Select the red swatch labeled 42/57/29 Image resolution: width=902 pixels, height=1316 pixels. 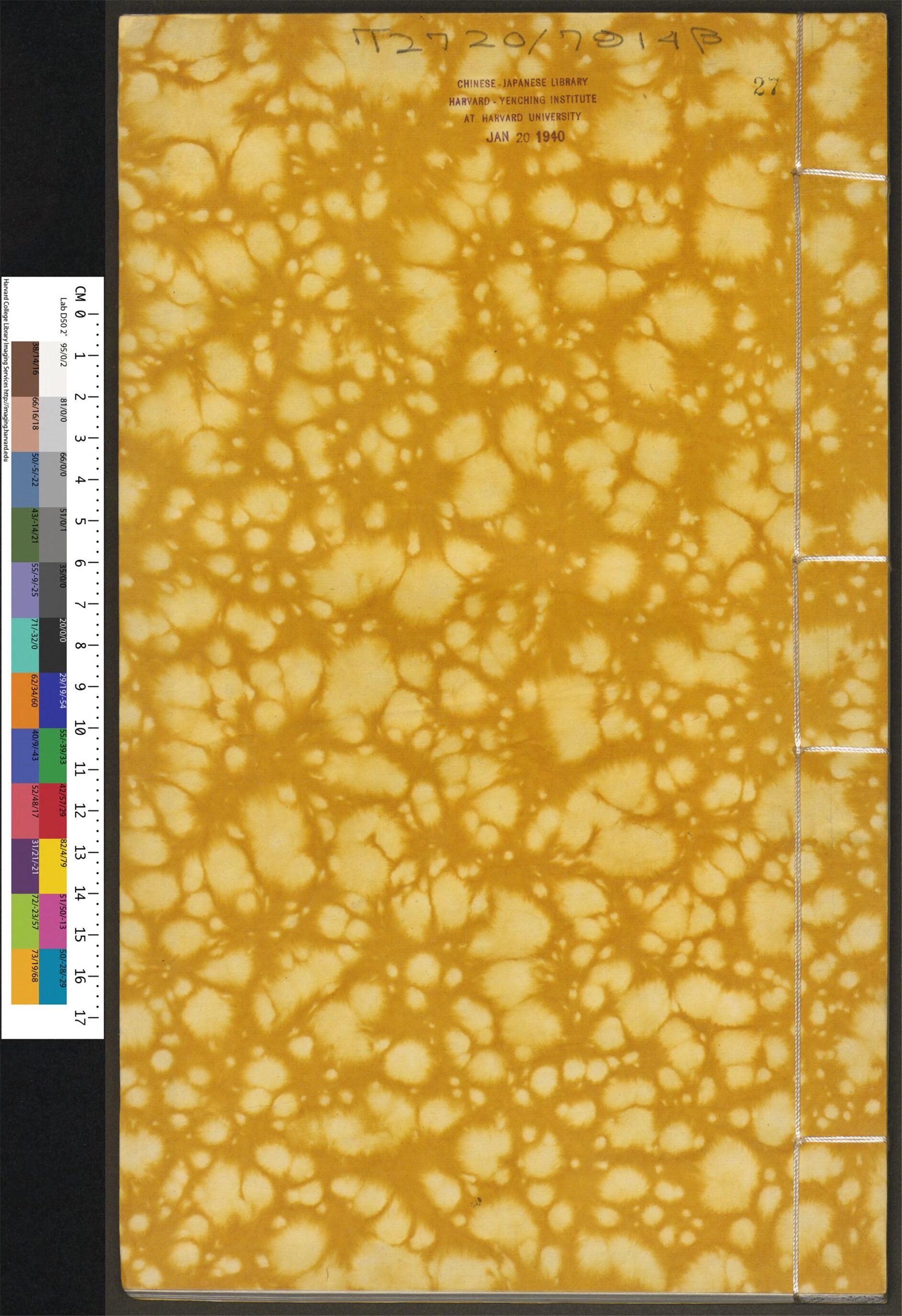tap(52, 811)
